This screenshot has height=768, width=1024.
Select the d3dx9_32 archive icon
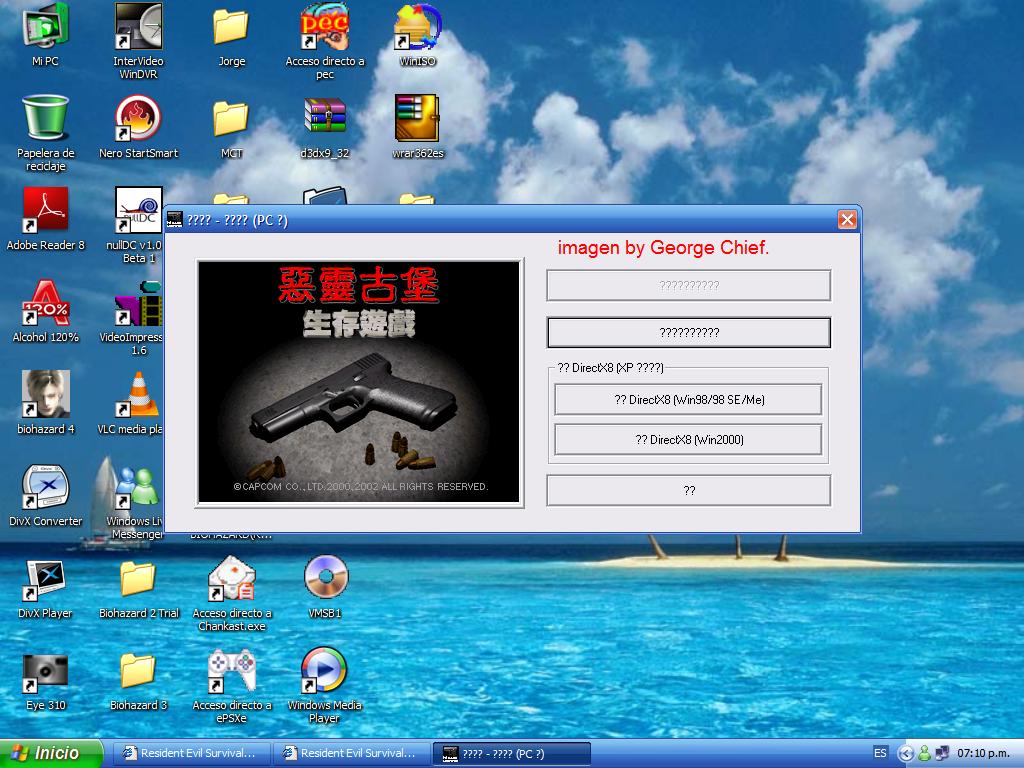click(x=324, y=119)
